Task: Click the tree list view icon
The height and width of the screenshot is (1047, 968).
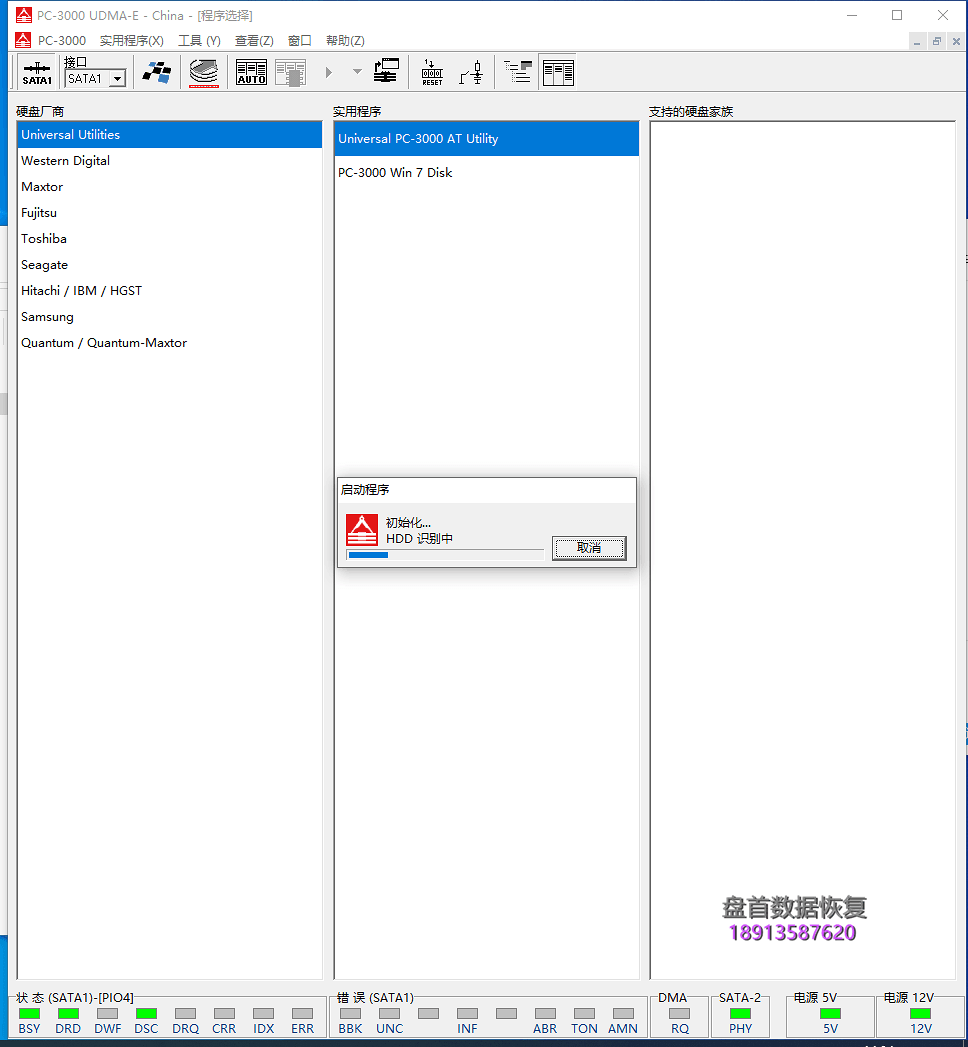Action: (518, 72)
